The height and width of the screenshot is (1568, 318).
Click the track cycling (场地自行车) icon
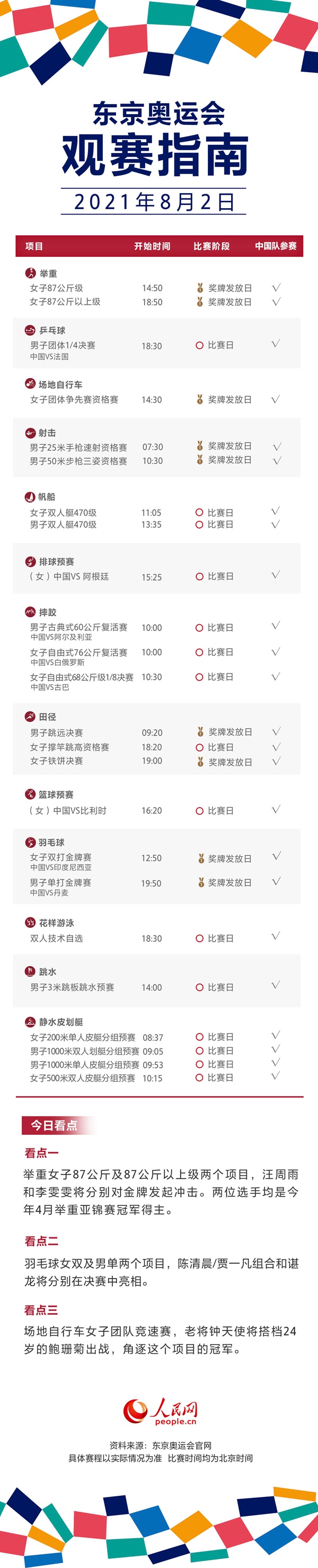click(30, 384)
